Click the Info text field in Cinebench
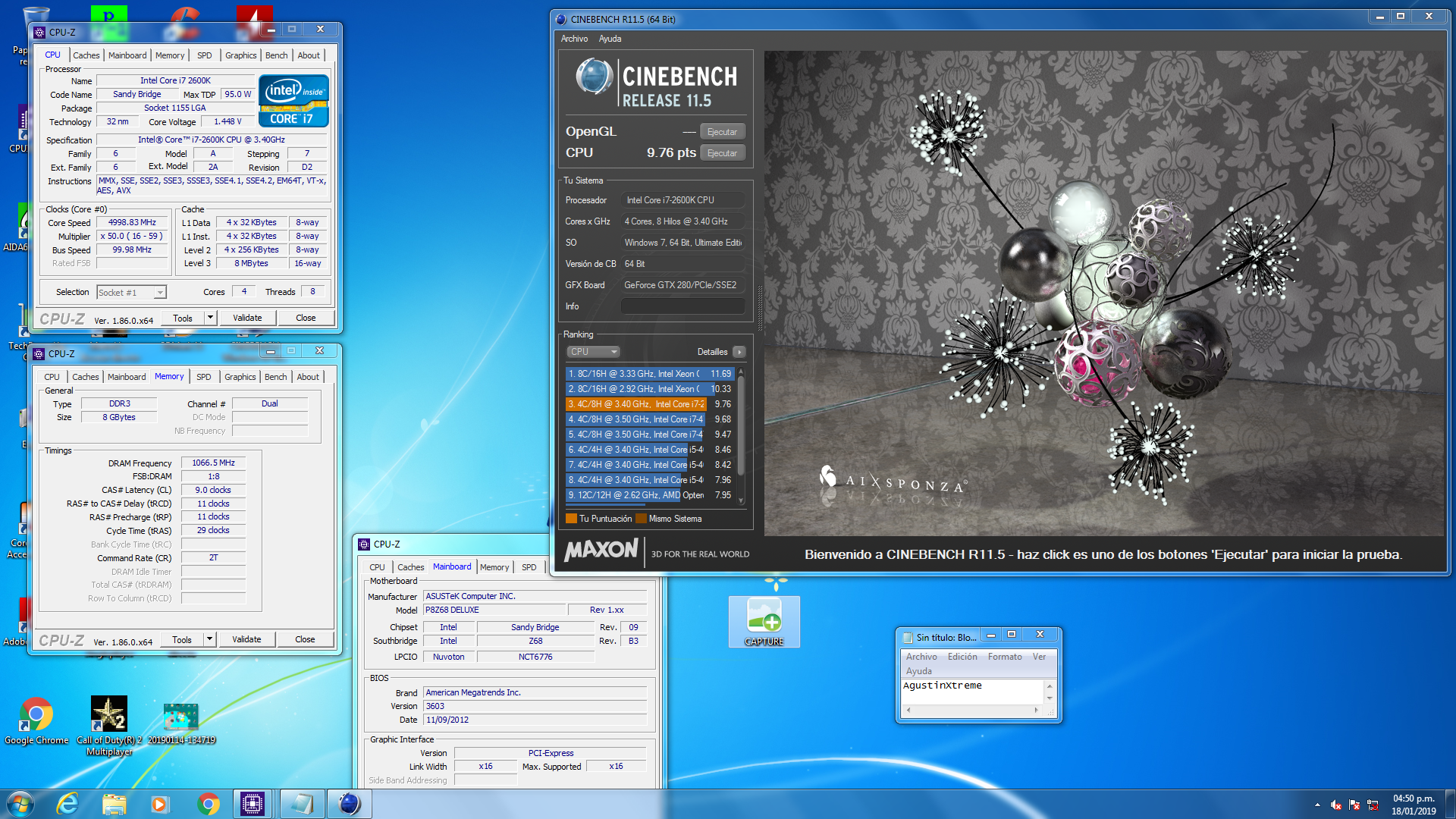The image size is (1456, 819). coord(682,306)
